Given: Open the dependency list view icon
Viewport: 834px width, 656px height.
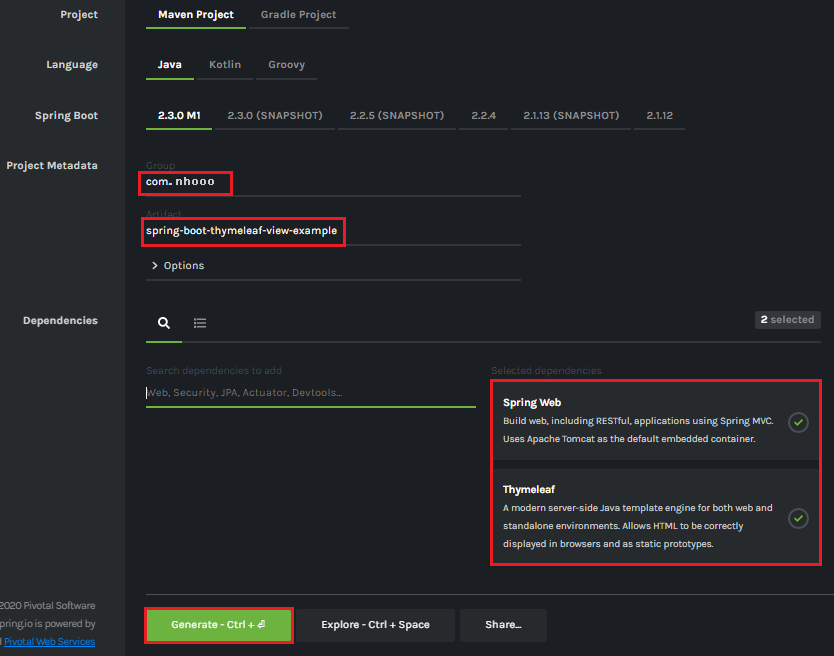Looking at the screenshot, I should [x=199, y=322].
